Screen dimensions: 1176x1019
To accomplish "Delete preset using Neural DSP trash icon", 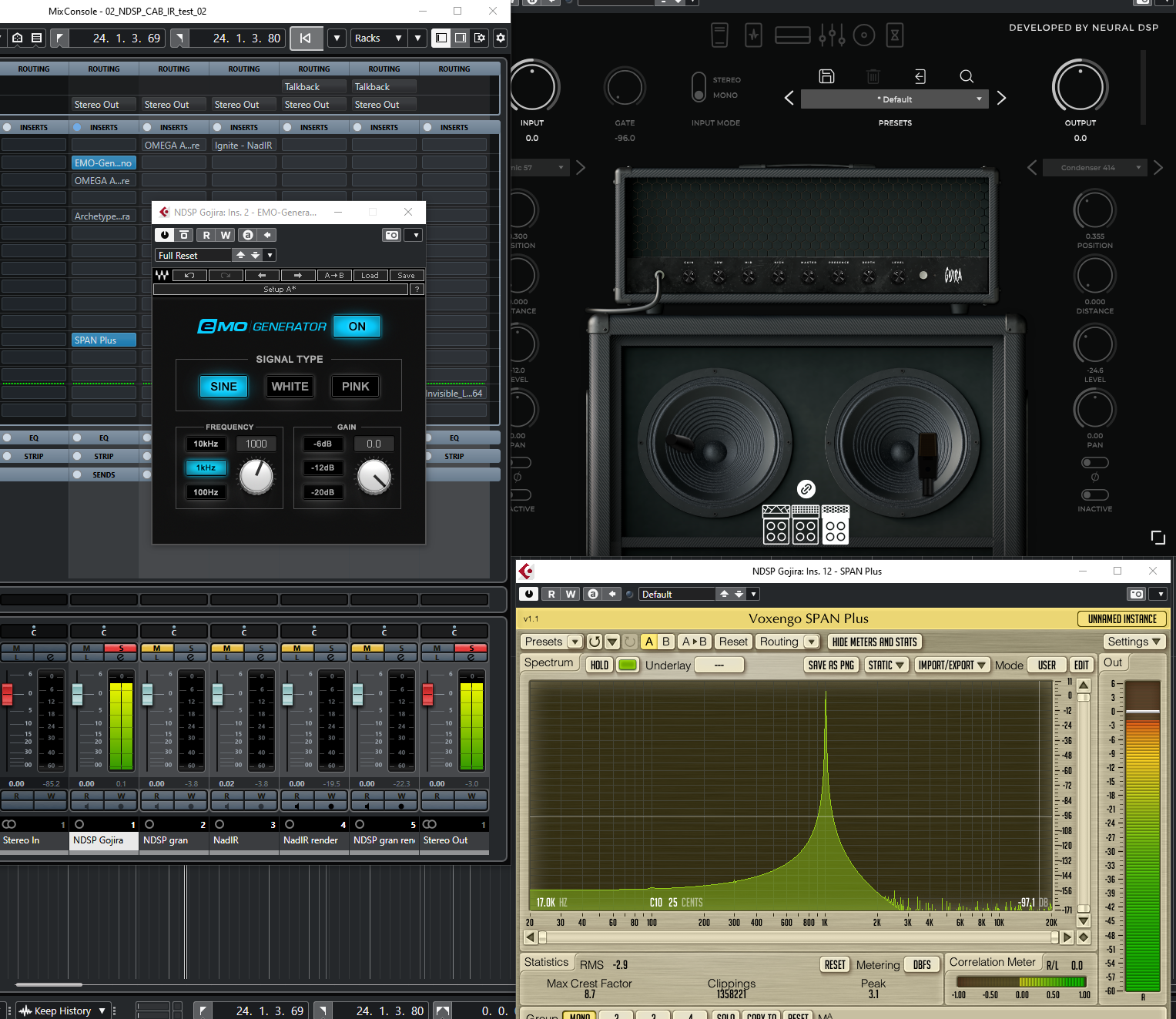I will [x=873, y=75].
